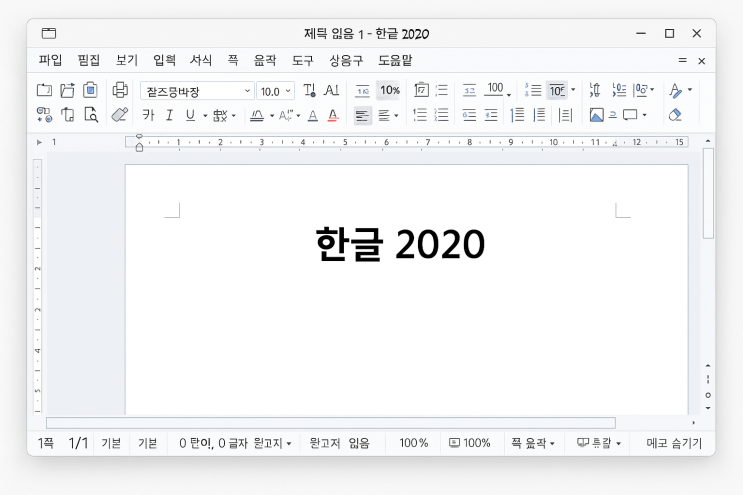Screen dimensions: 743x495
Task: Click the rectangle shape icon
Action: (630, 115)
